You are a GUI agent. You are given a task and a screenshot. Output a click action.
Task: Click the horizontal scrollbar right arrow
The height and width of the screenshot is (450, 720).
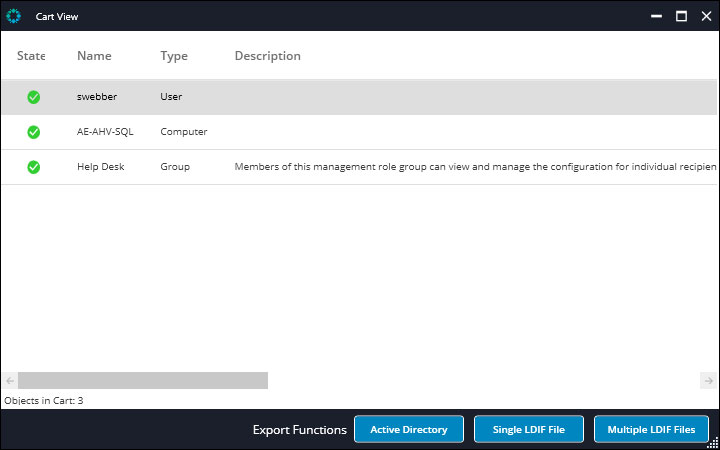pos(709,381)
